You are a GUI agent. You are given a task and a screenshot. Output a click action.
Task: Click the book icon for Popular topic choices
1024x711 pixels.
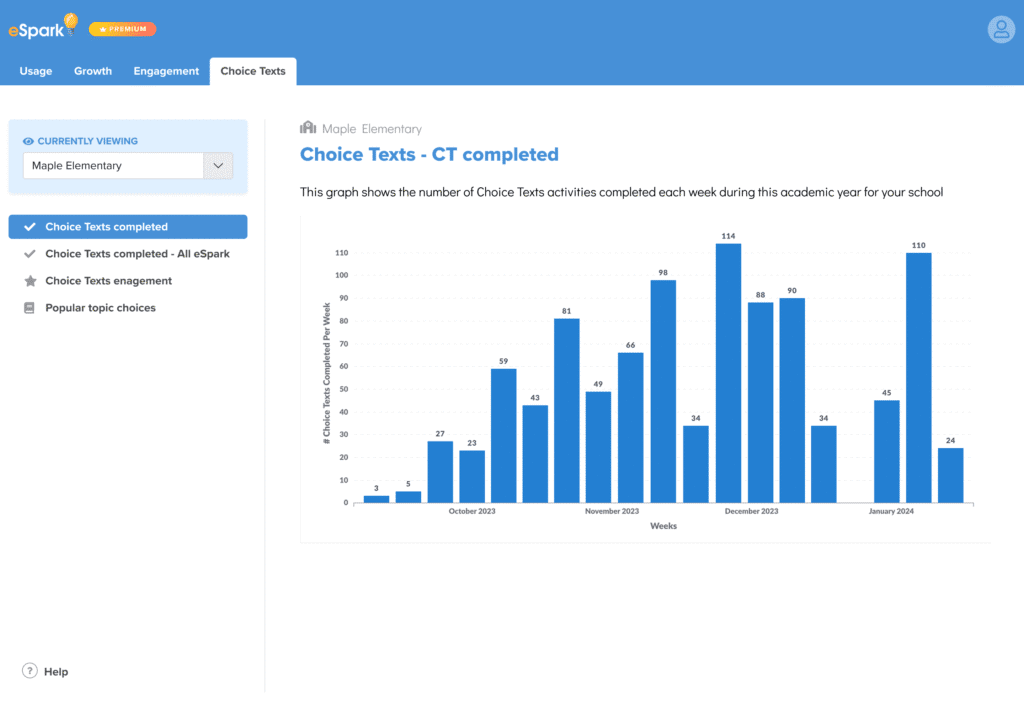tap(30, 308)
